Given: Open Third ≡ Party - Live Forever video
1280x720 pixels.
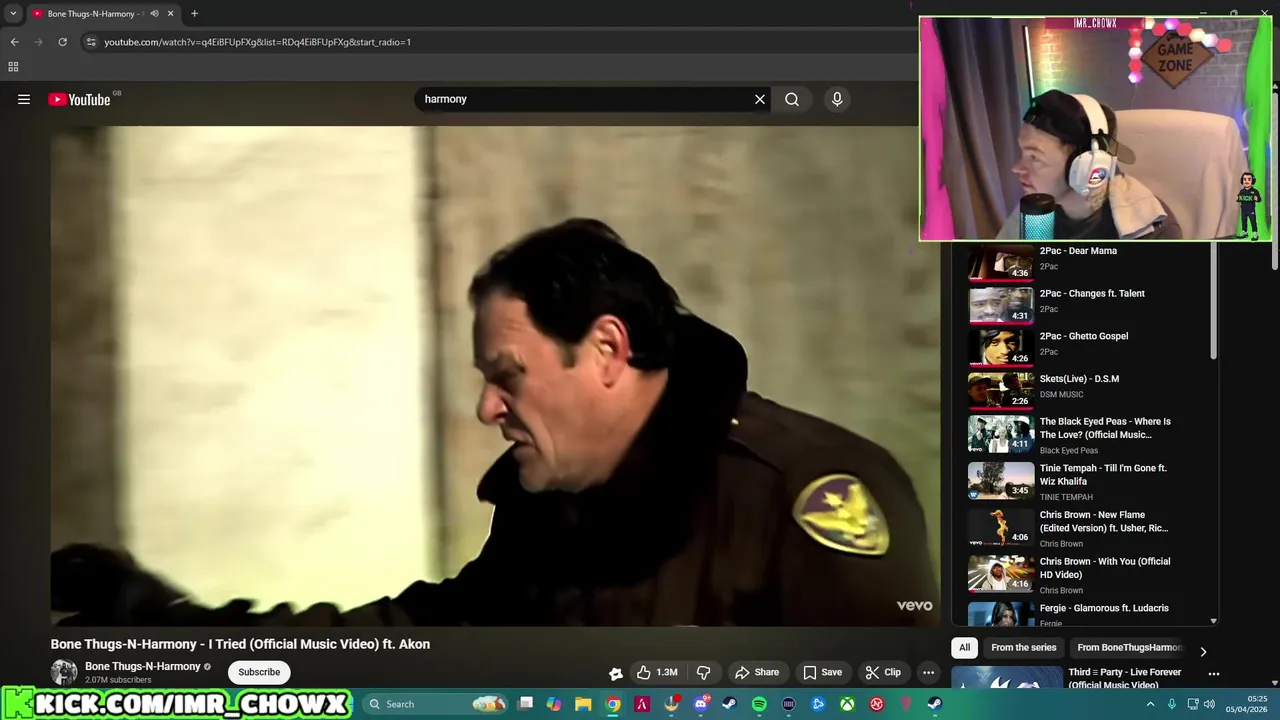Looking at the screenshot, I should click(1124, 679).
